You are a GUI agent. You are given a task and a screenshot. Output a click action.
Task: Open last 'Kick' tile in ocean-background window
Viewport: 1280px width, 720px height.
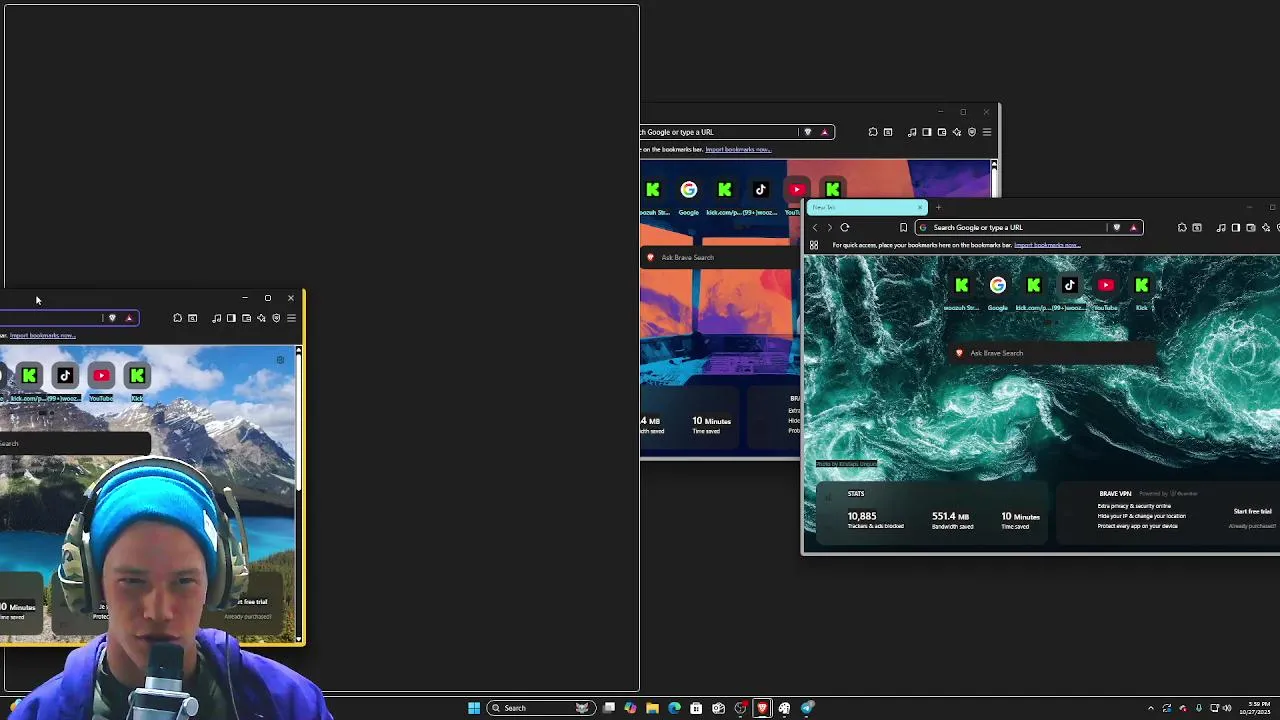pyautogui.click(x=1141, y=286)
